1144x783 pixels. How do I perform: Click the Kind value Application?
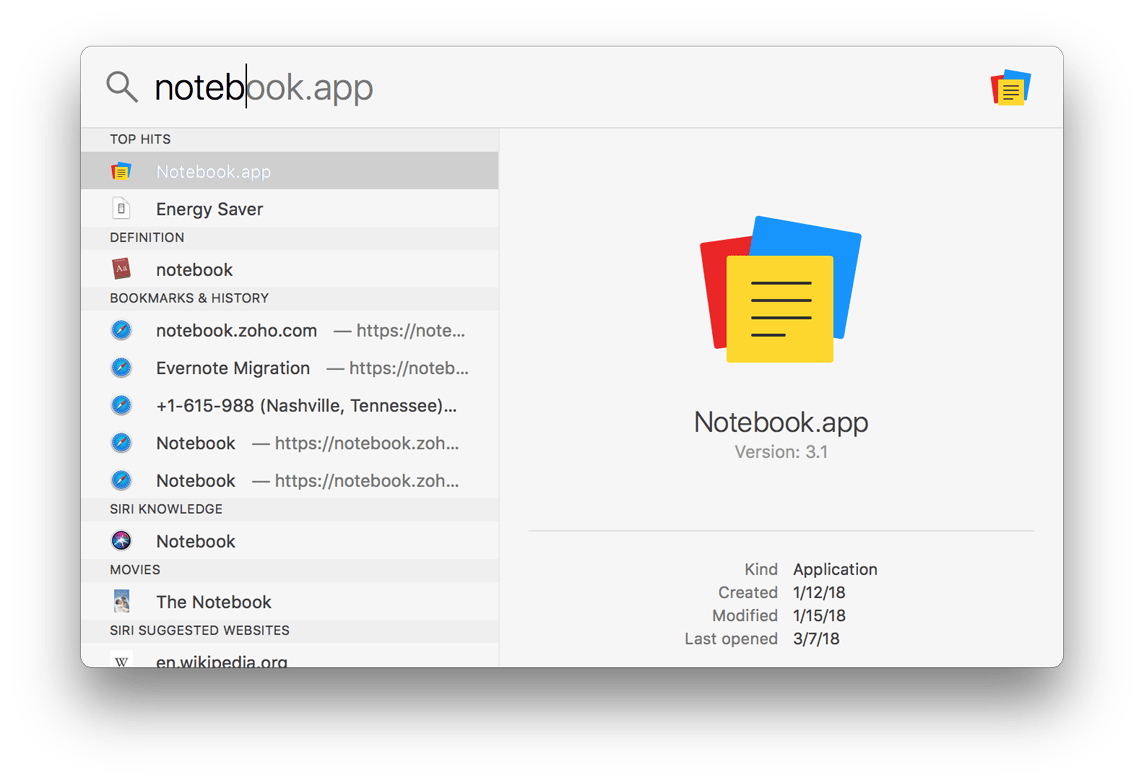[835, 569]
